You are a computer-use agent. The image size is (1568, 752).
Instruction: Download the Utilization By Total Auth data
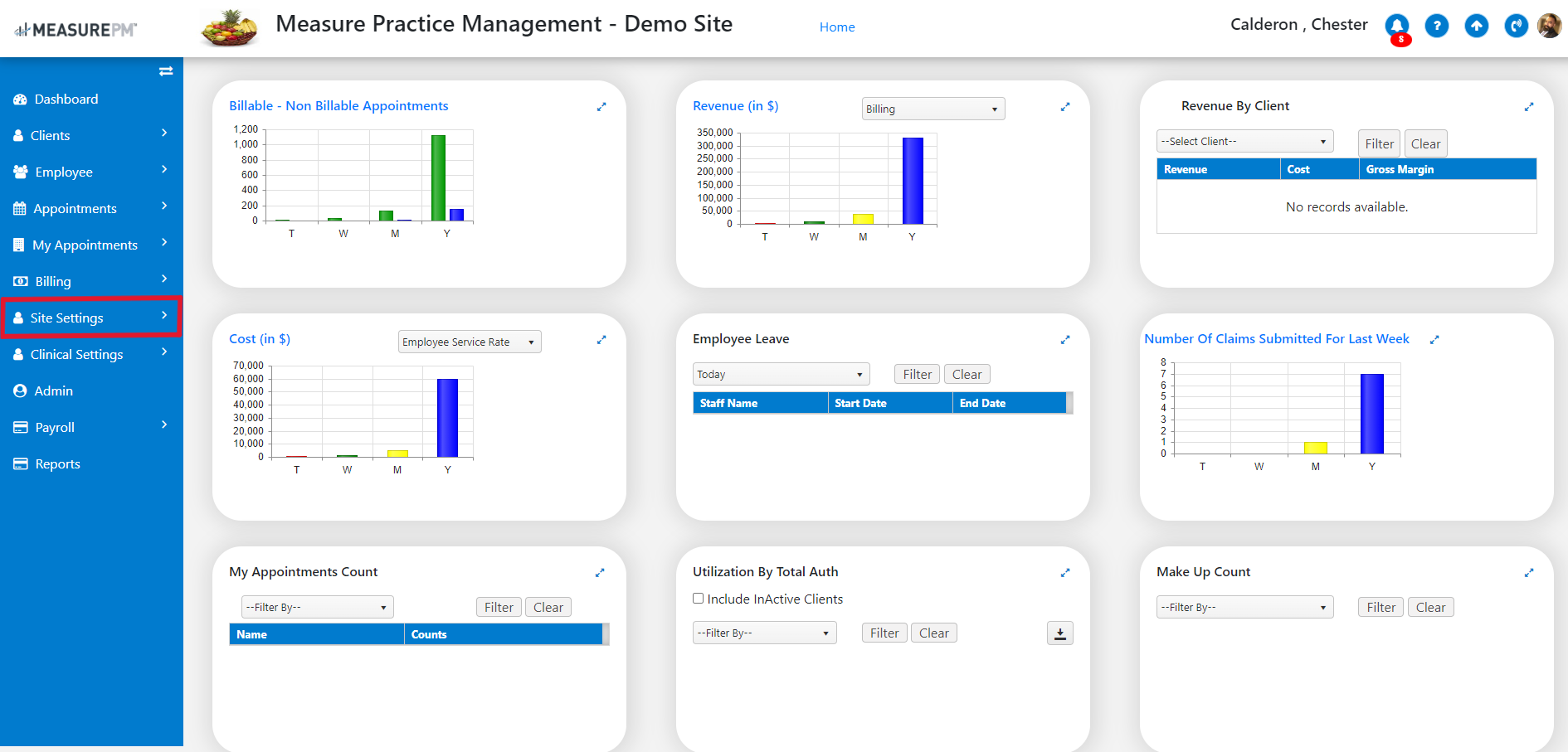tap(1060, 633)
